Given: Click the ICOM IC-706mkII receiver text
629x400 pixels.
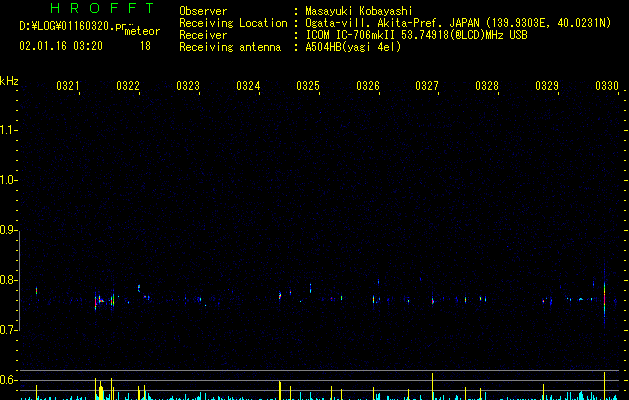Looking at the screenshot, I should 416,35.
